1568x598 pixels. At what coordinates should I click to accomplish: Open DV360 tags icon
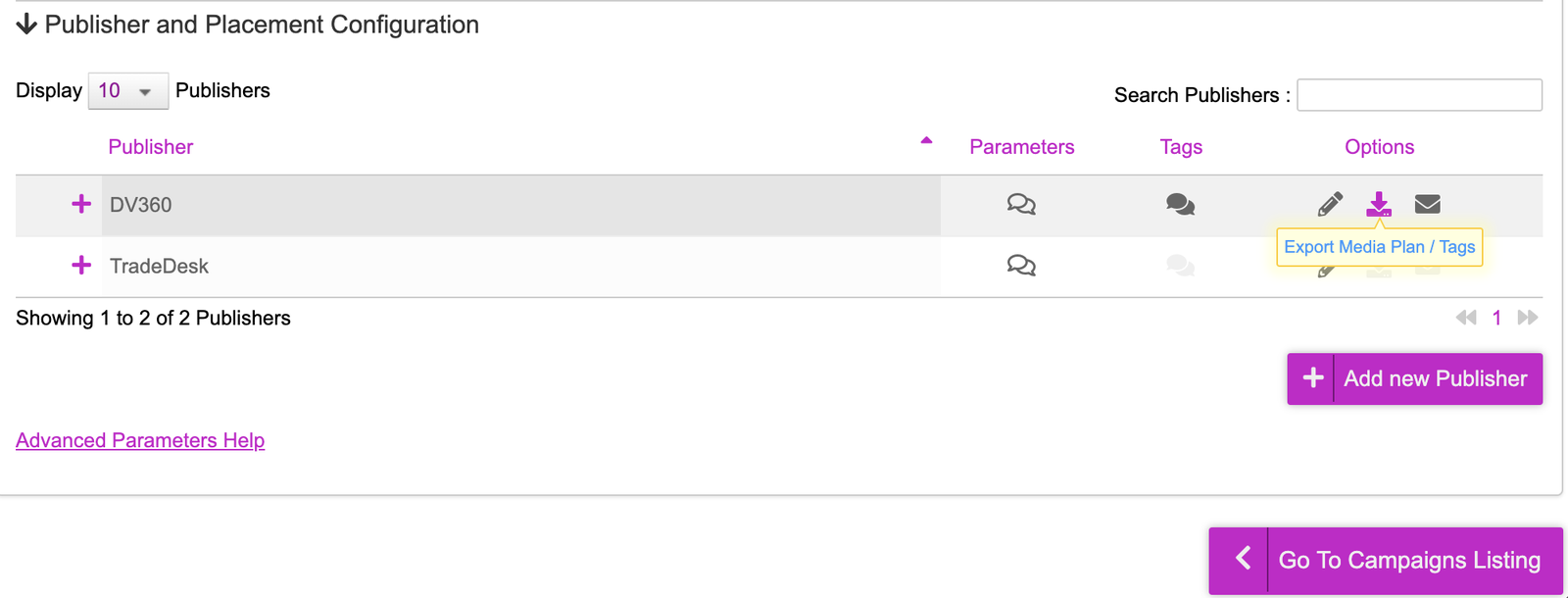point(1180,204)
